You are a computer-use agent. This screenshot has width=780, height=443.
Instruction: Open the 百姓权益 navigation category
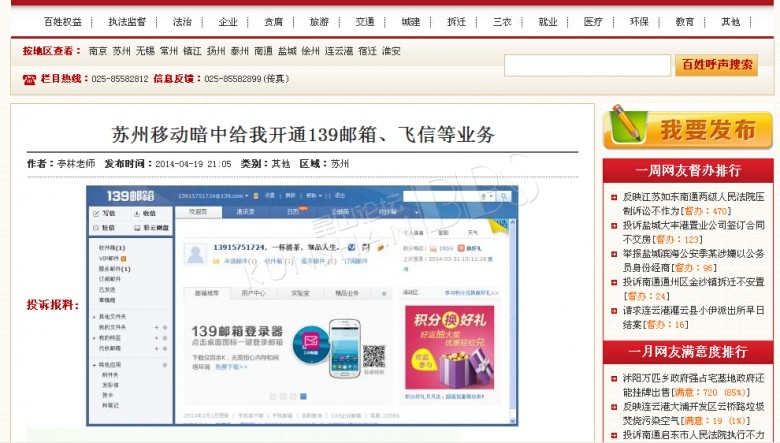(x=63, y=21)
